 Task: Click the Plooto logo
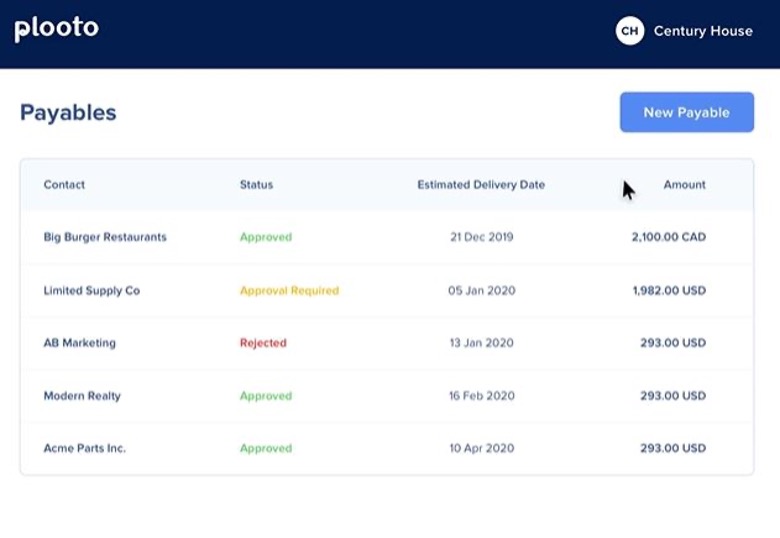pos(56,29)
